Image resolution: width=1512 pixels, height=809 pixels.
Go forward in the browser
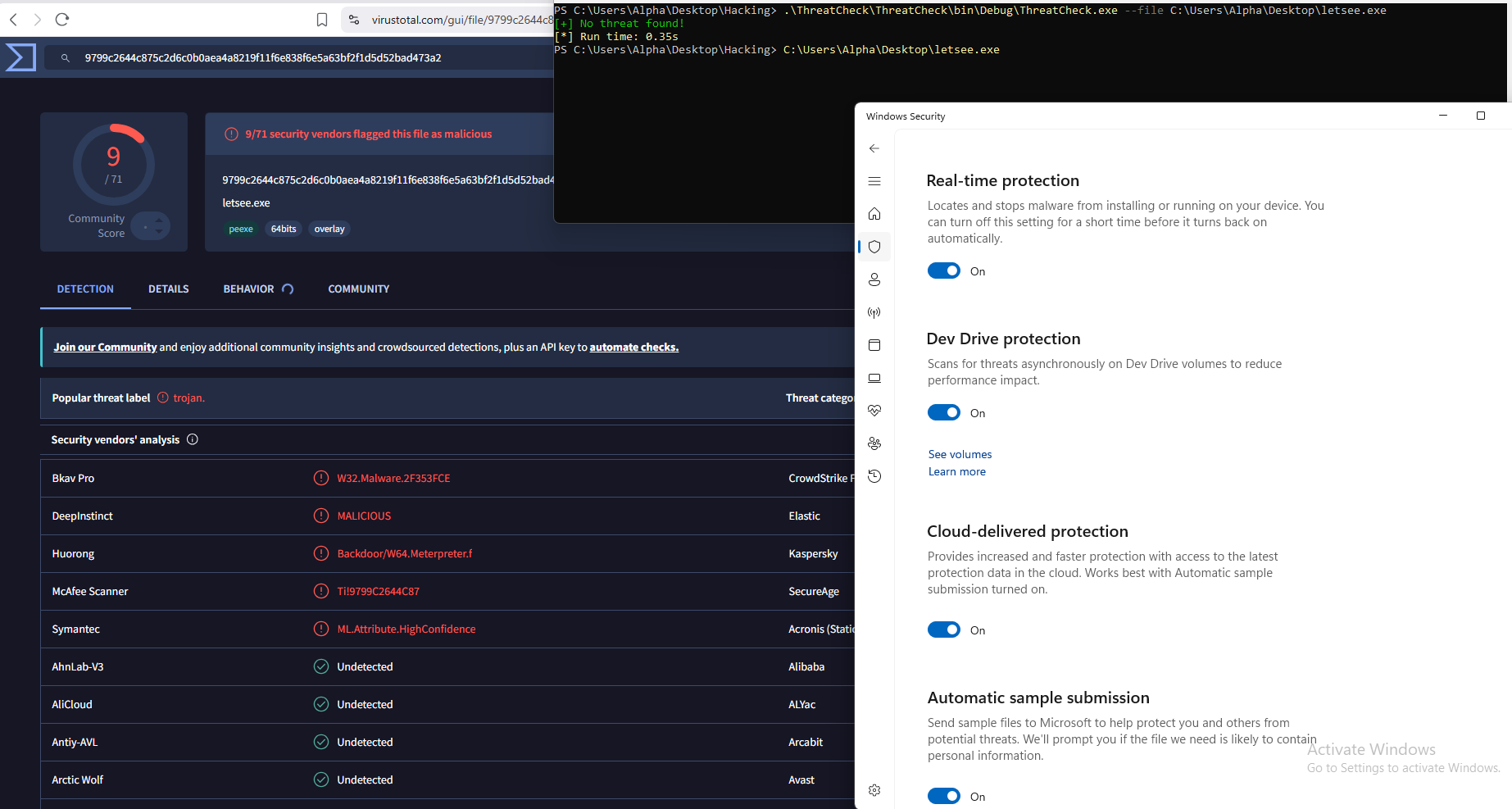pyautogui.click(x=38, y=20)
